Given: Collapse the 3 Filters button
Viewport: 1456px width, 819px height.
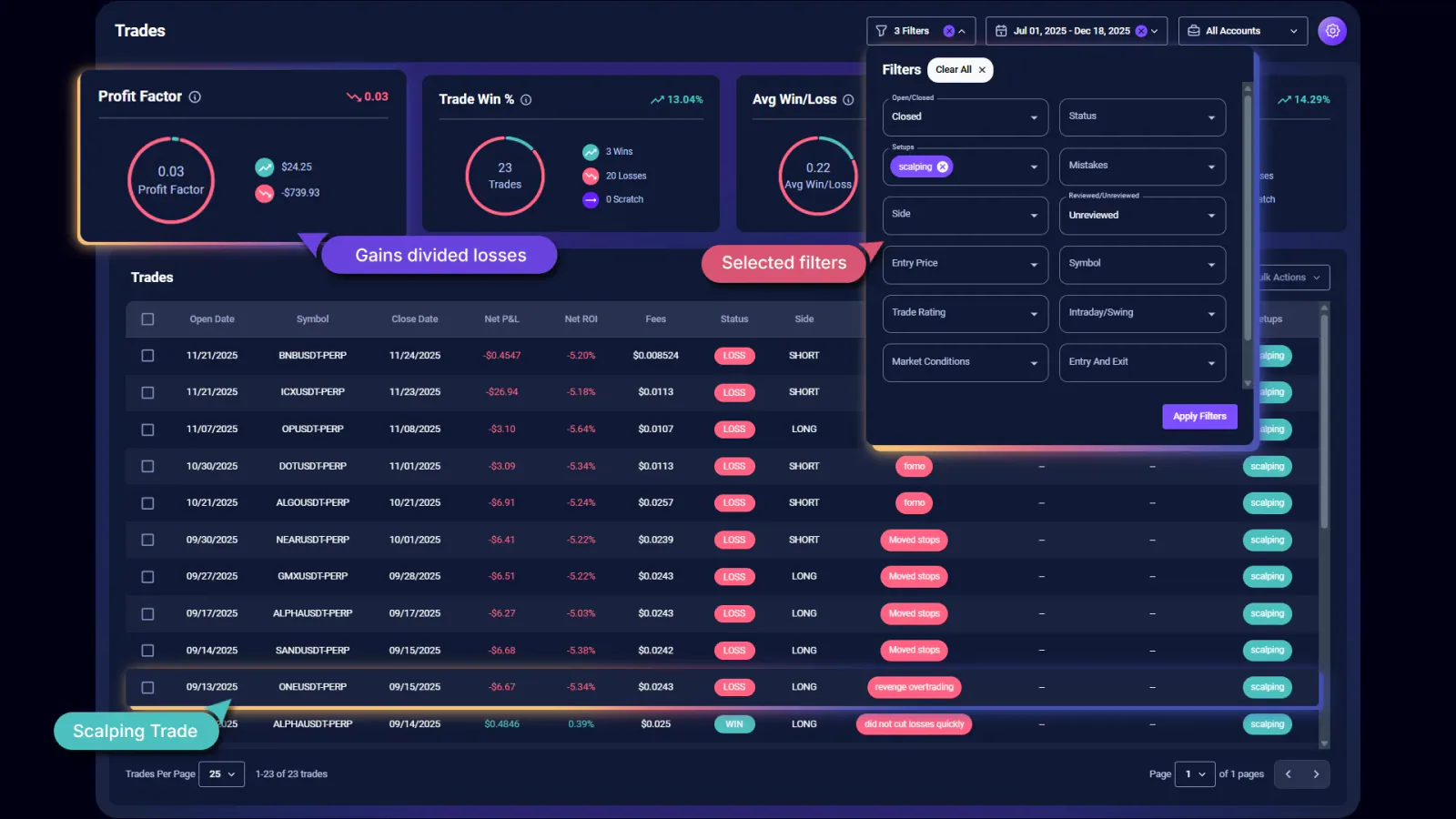Looking at the screenshot, I should (921, 31).
